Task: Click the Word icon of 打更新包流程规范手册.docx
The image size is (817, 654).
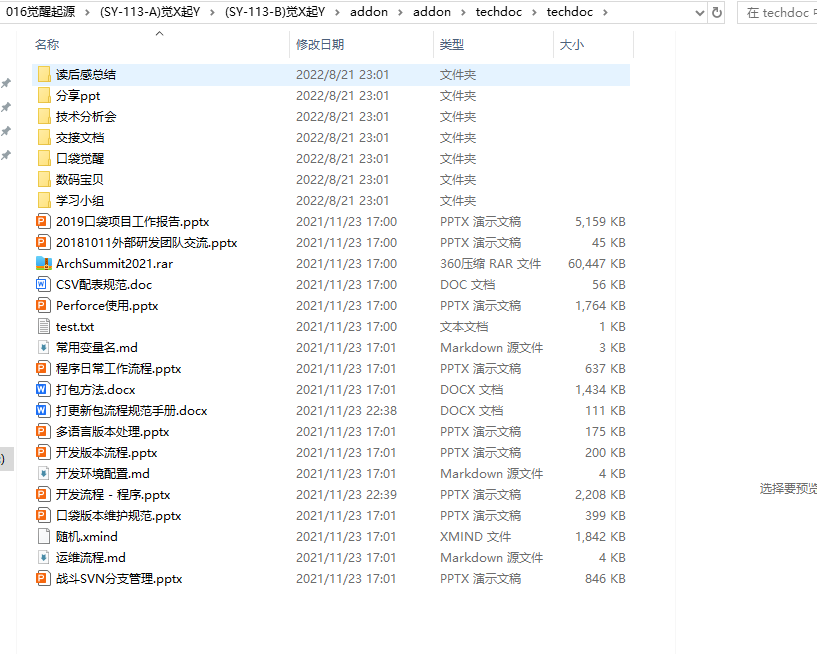Action: tap(44, 410)
